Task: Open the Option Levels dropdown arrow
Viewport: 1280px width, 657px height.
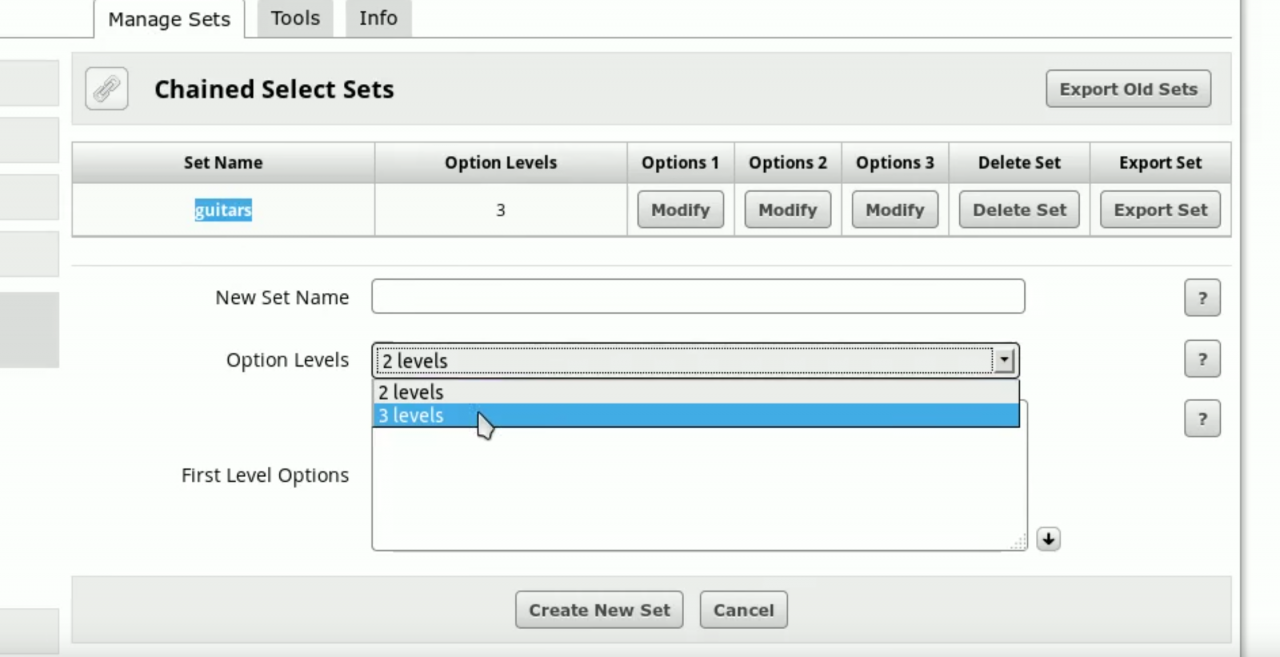Action: (x=1004, y=360)
